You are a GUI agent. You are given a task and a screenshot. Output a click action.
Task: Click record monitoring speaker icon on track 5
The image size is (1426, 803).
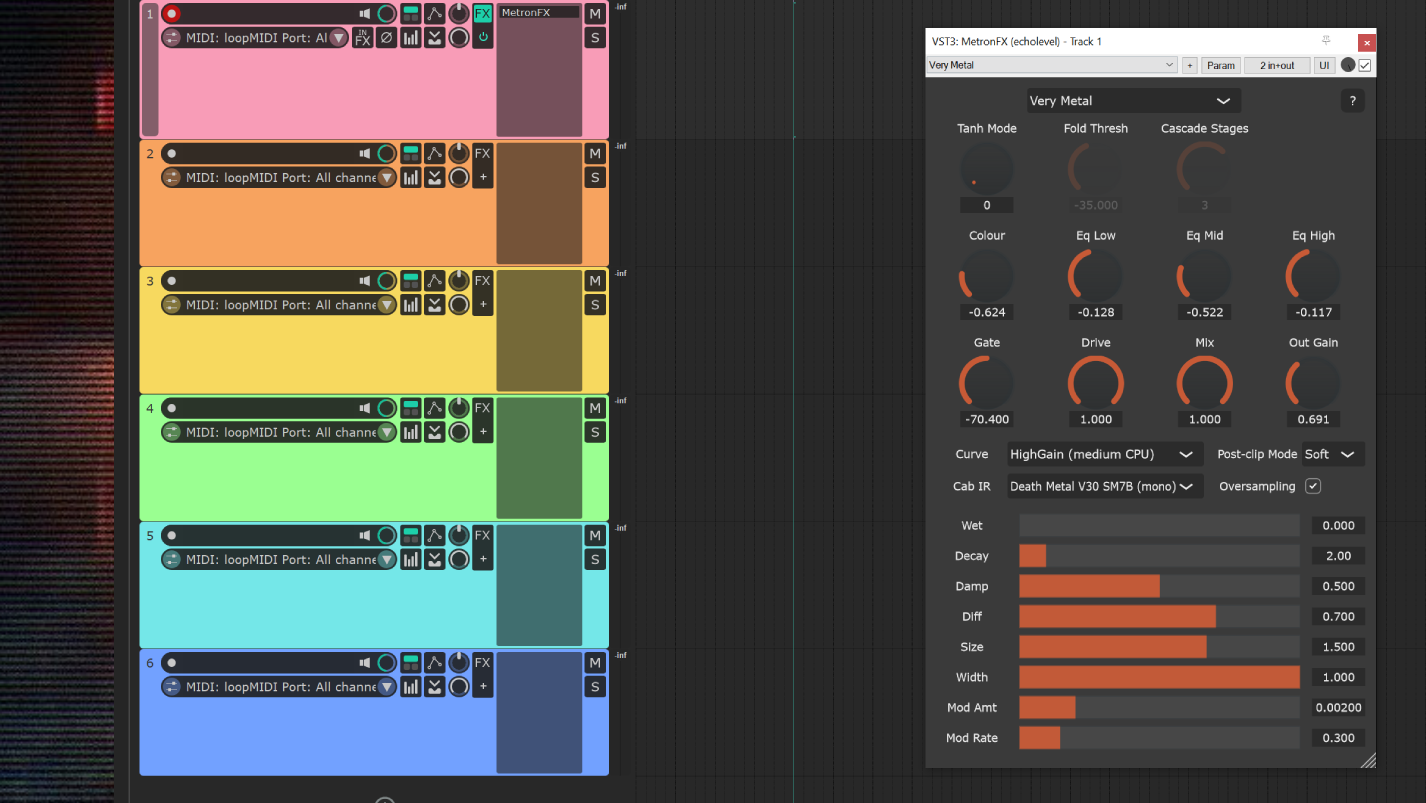(365, 536)
